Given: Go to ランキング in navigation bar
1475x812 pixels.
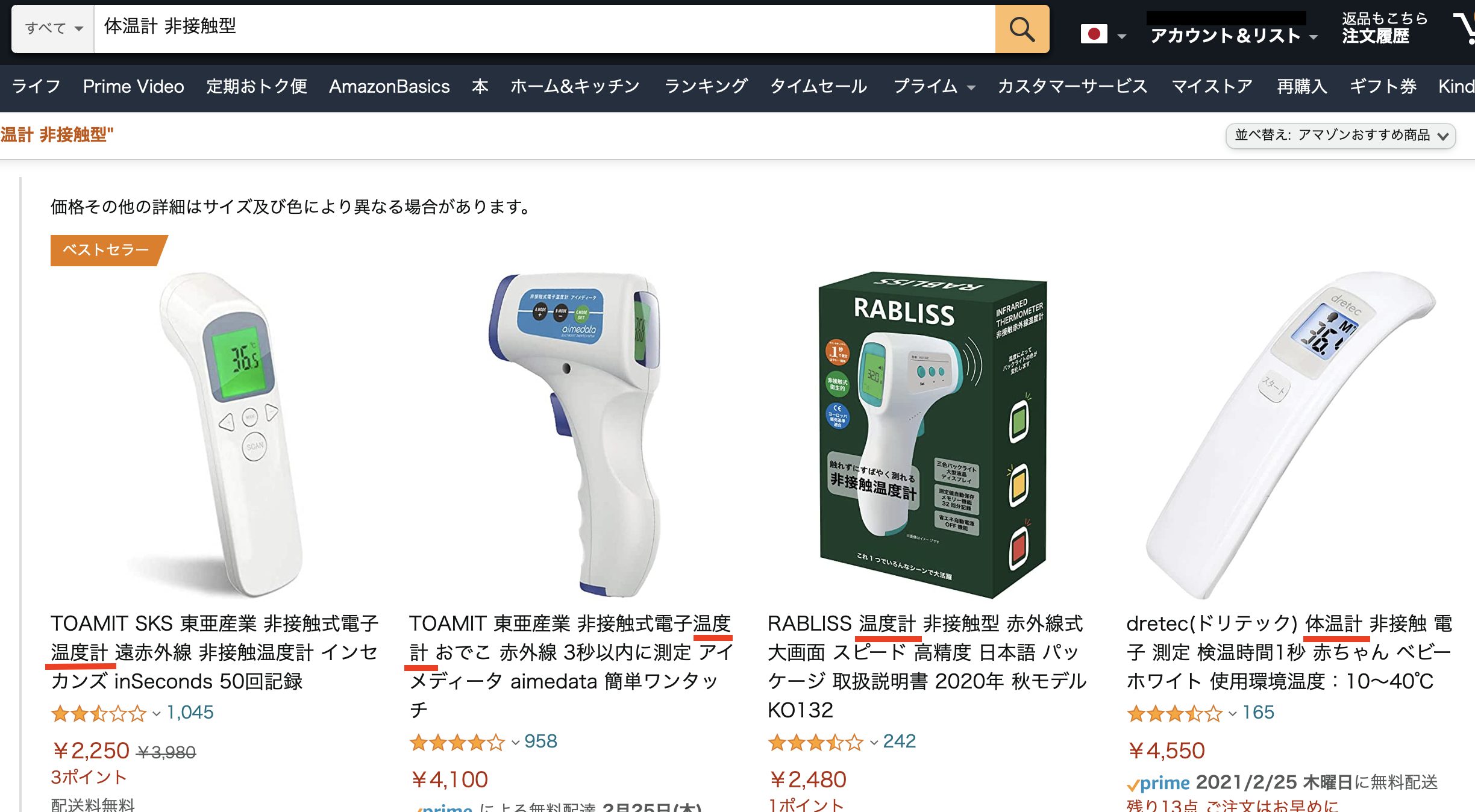Looking at the screenshot, I should click(x=706, y=87).
